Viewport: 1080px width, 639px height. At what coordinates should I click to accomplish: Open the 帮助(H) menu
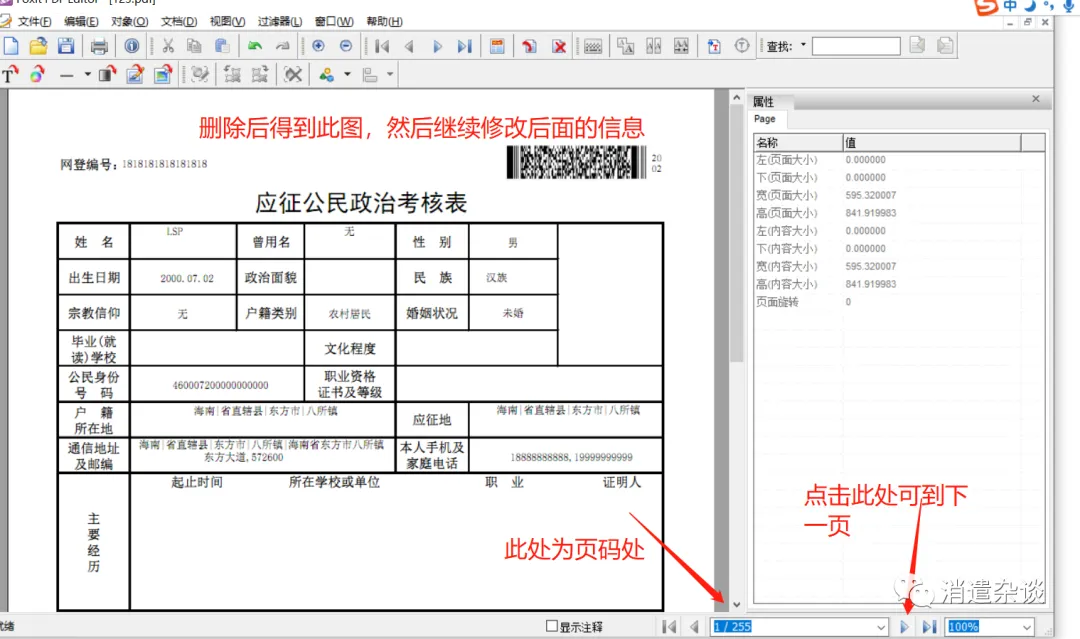[384, 21]
